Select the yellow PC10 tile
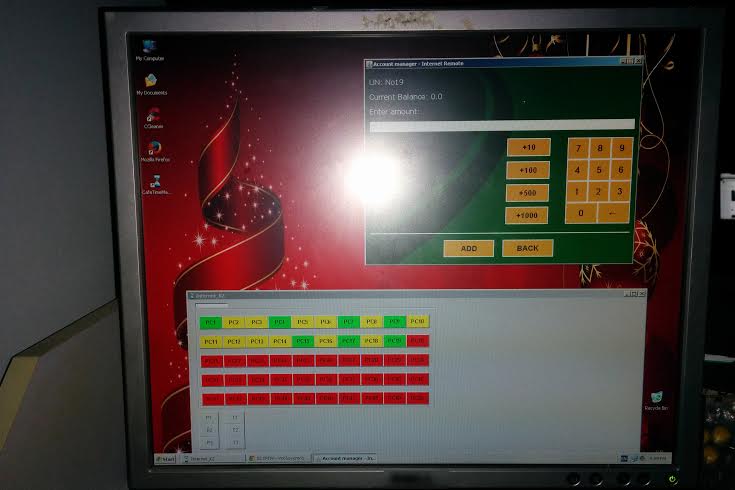735x490 pixels. (x=418, y=322)
